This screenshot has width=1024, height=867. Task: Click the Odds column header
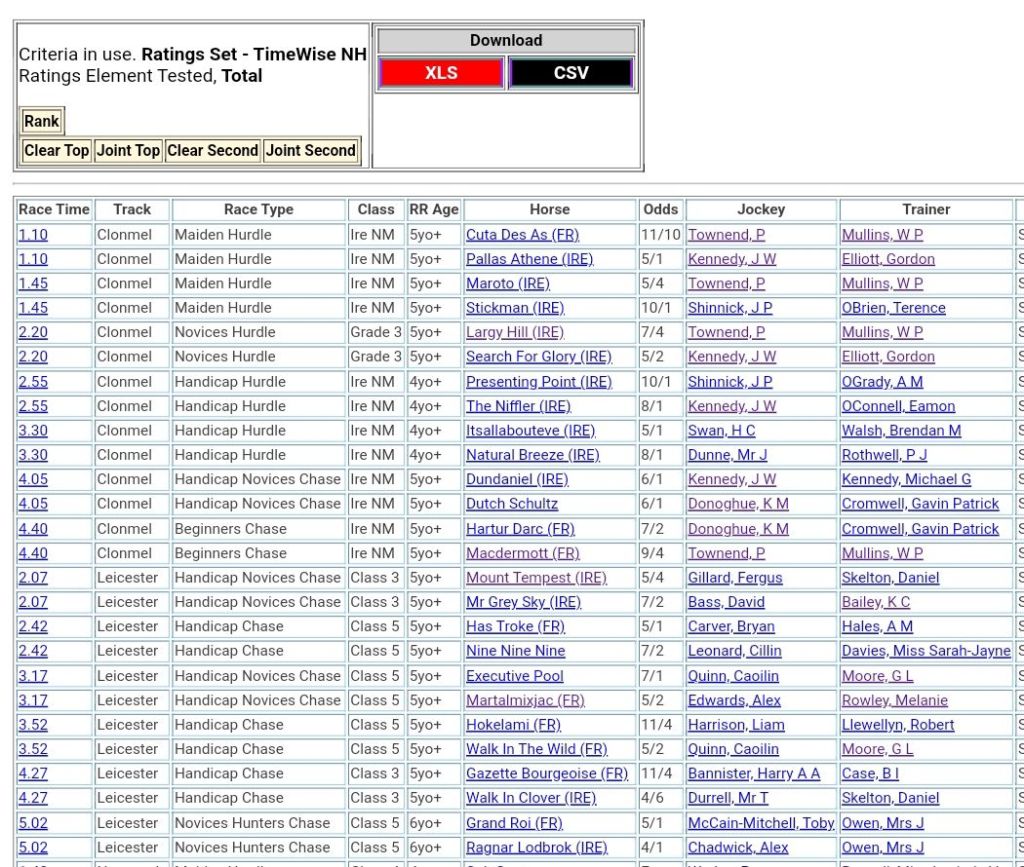coord(660,209)
